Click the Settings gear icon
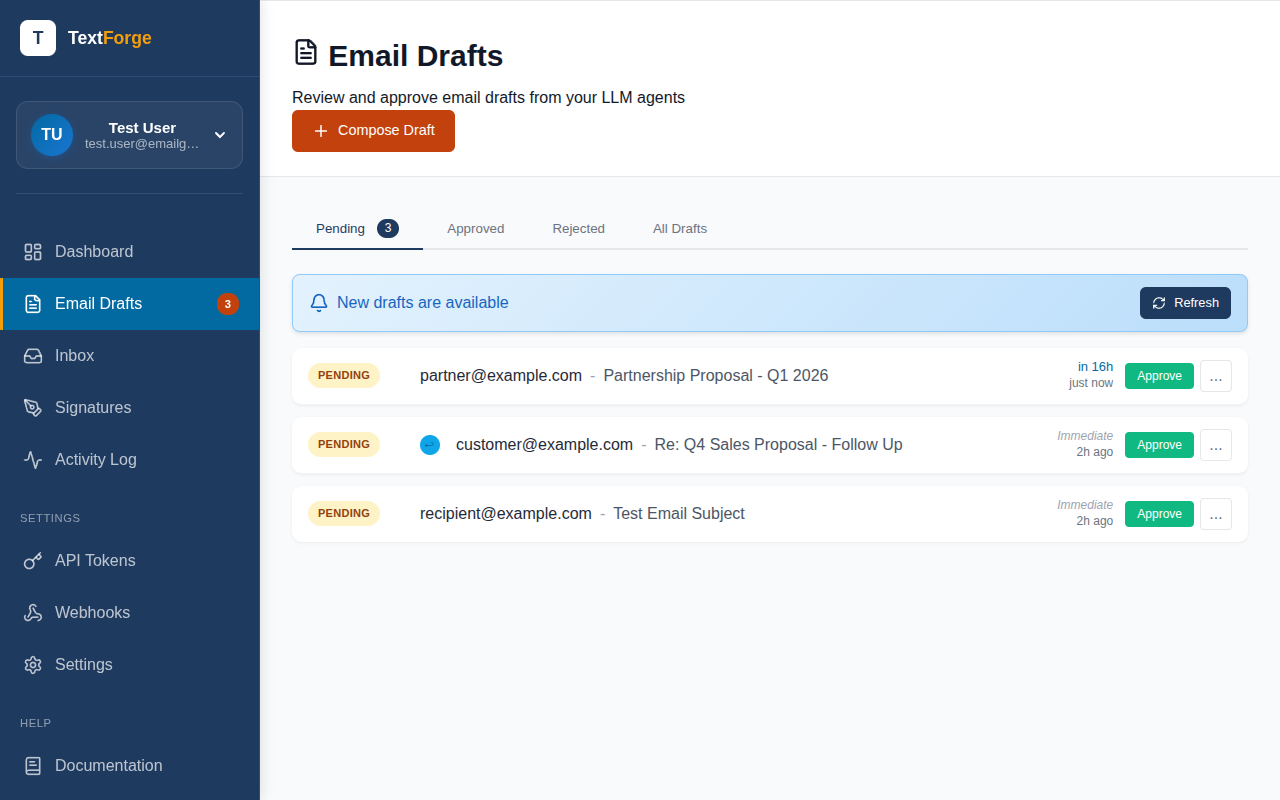 (33, 665)
